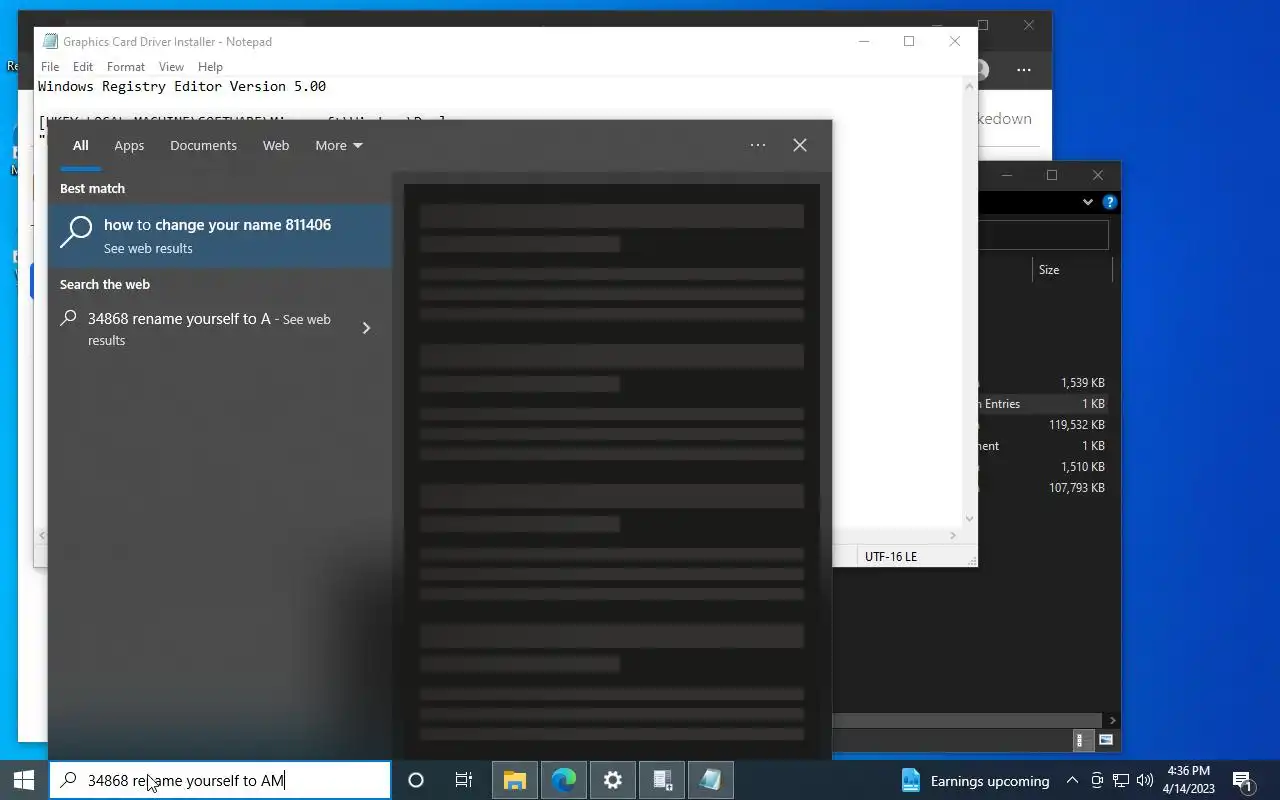
Task: Click UTF-16 LE in Notepad status bar
Action: (x=891, y=556)
